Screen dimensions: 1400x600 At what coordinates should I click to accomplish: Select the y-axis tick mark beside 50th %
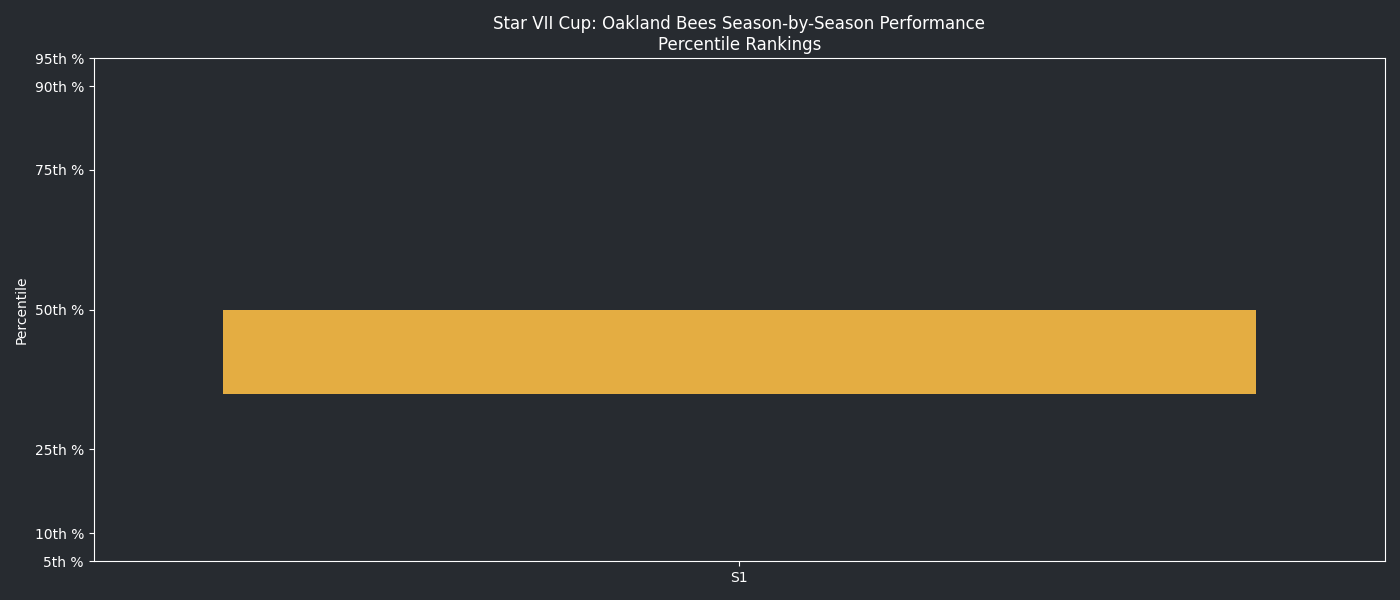pos(92,310)
